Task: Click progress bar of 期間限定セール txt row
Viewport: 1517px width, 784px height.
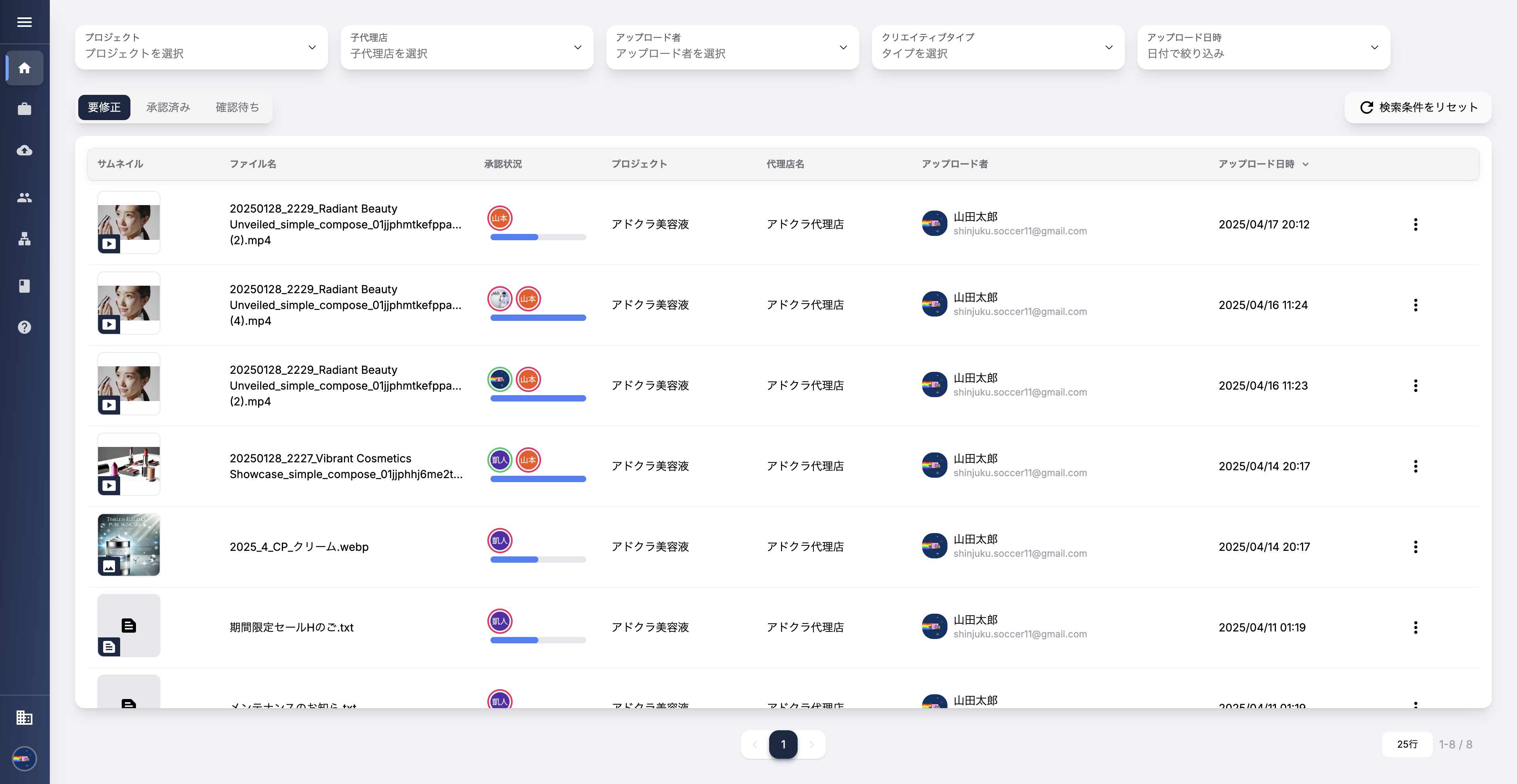Action: point(538,640)
